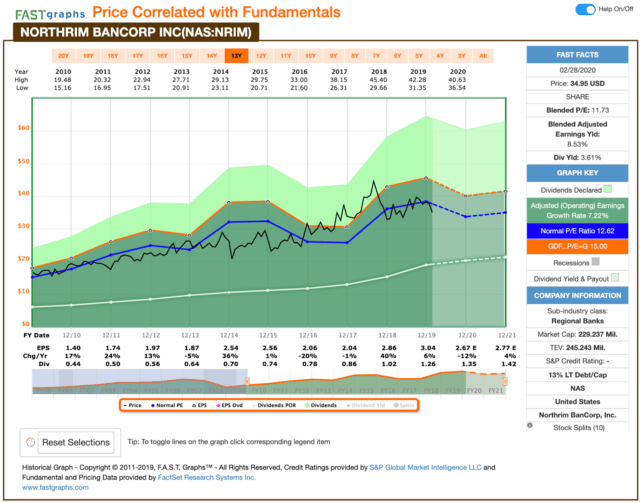Select the 19Y time range tab
Screen dimensions: 640x503
point(88,56)
